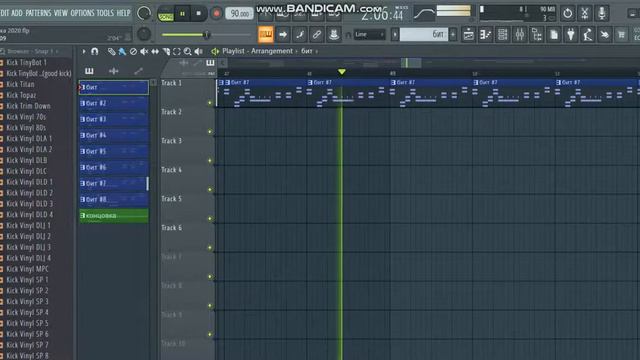Click the about/arrows toolbar icon
Screen dimensions: 640x360
pos(604,35)
